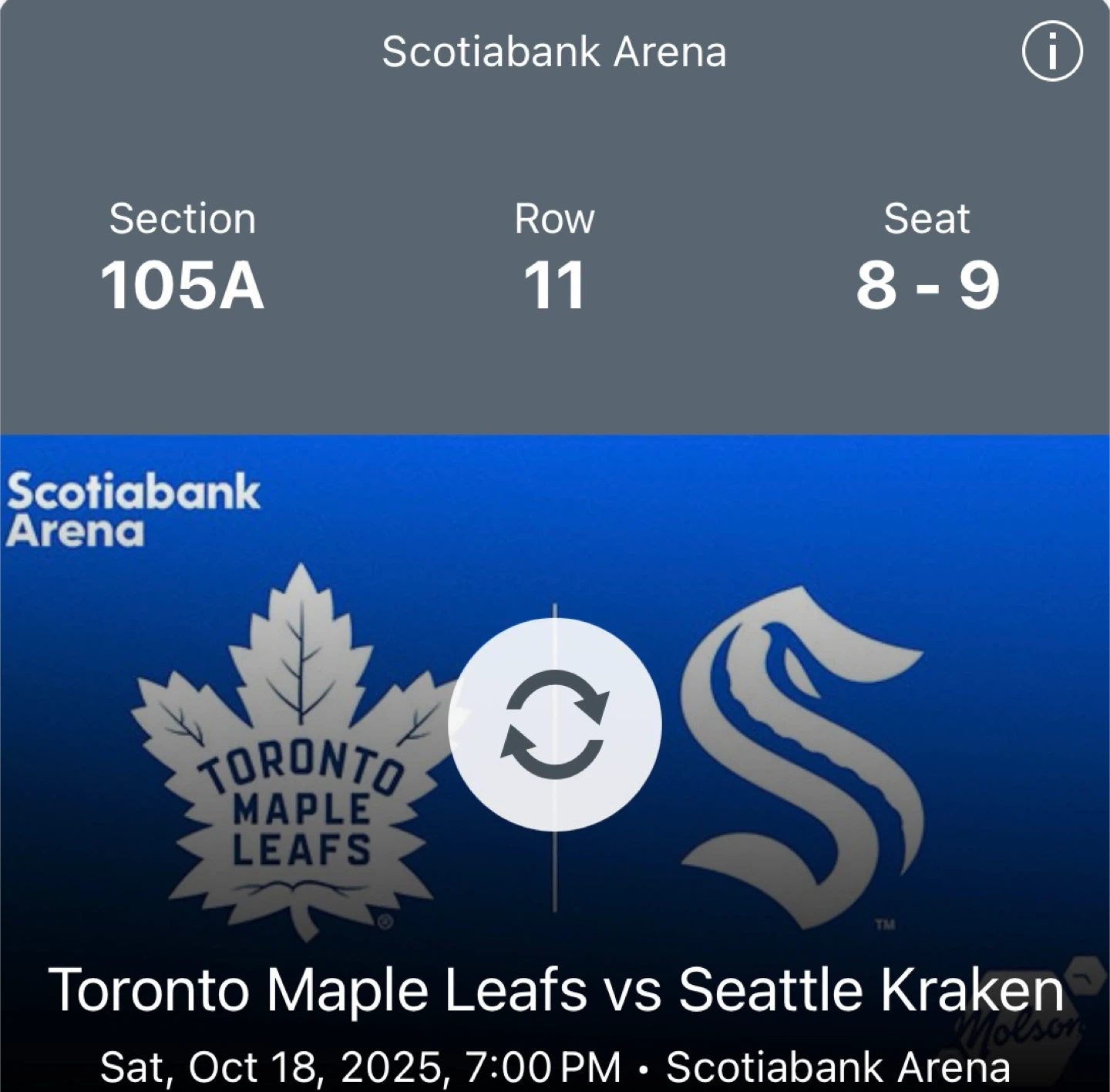Screen dimensions: 1110x1092
Task: Click the Toronto Maple Leafs logo
Action: 297,755
